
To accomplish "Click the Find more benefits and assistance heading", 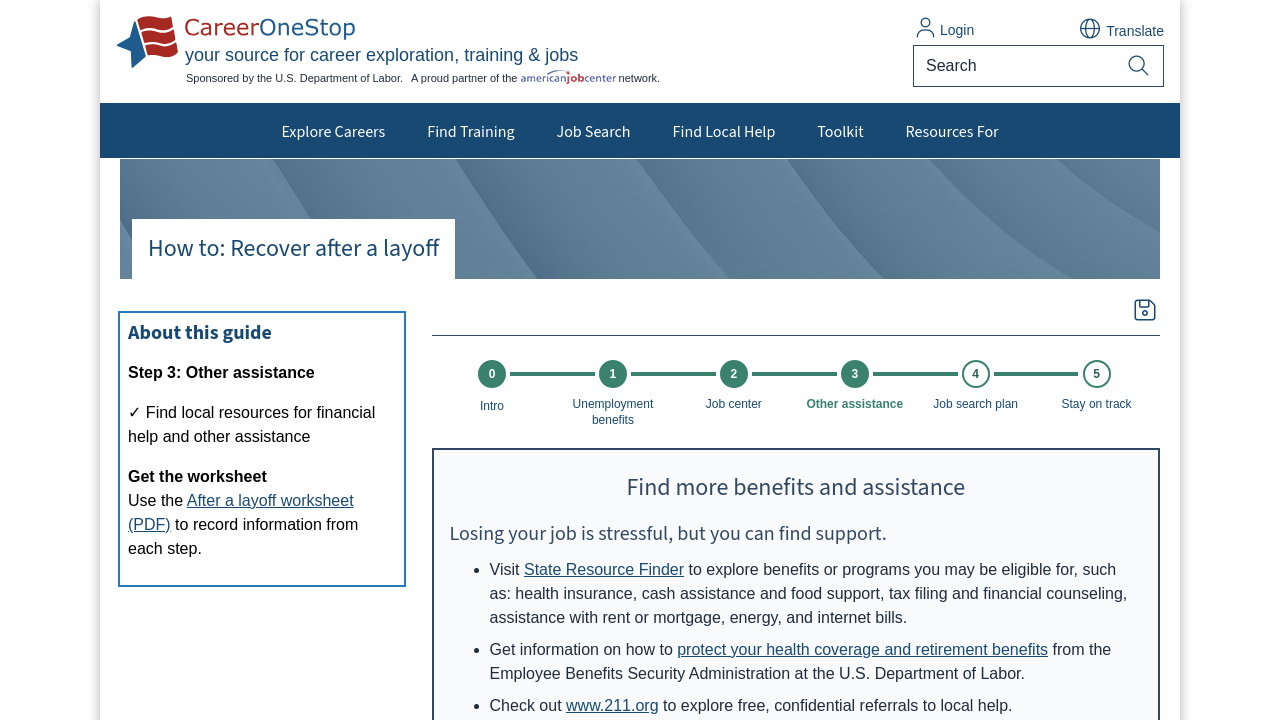I will 796,487.
